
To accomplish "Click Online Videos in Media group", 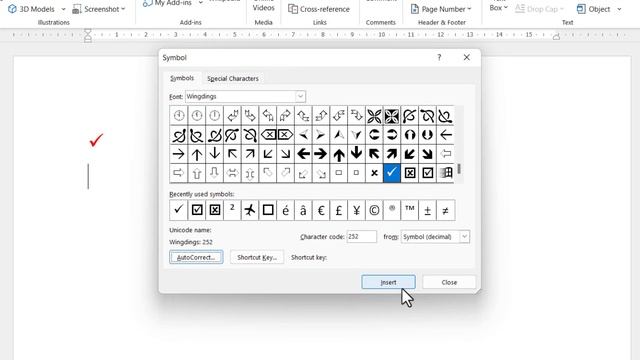I will (263, 6).
